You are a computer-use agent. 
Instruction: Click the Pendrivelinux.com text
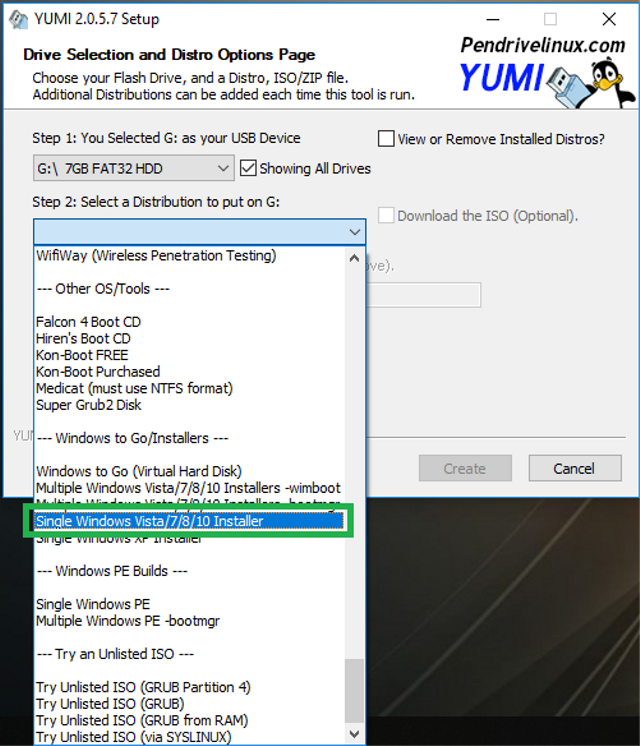(x=543, y=46)
